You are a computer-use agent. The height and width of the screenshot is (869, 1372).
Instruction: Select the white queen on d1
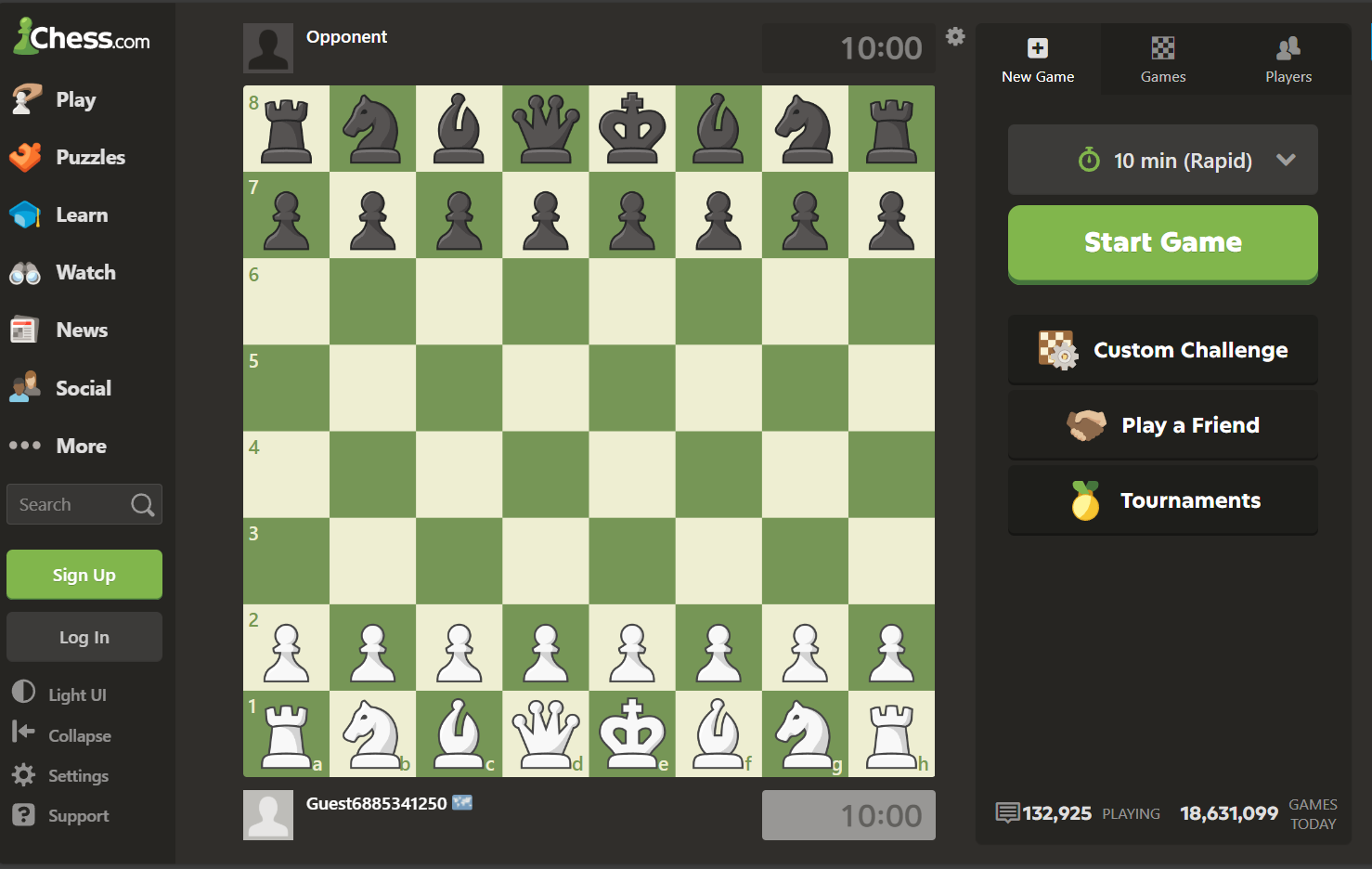[546, 734]
